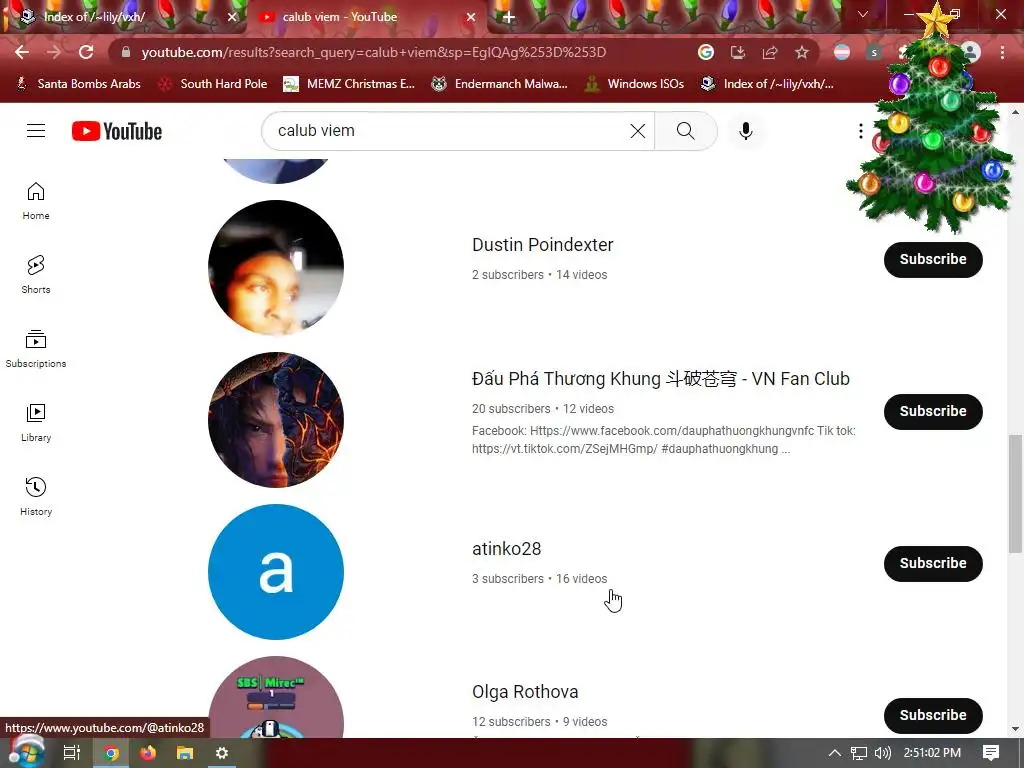Open atinko28 channel name link
Screen dimensions: 1024x768
pyautogui.click(x=507, y=549)
